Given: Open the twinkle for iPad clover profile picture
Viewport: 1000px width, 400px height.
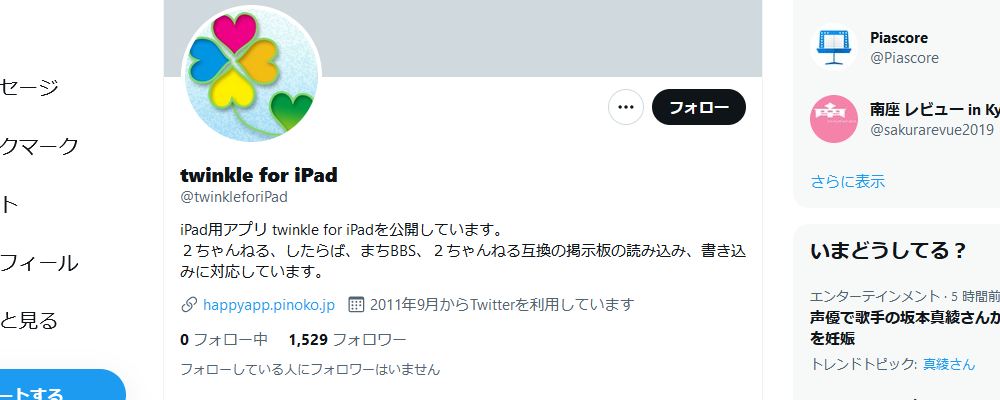Looking at the screenshot, I should (x=251, y=75).
